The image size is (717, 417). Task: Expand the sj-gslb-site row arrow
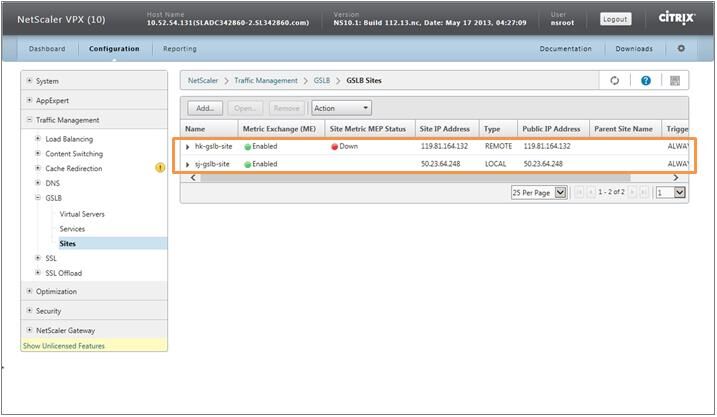coord(187,164)
